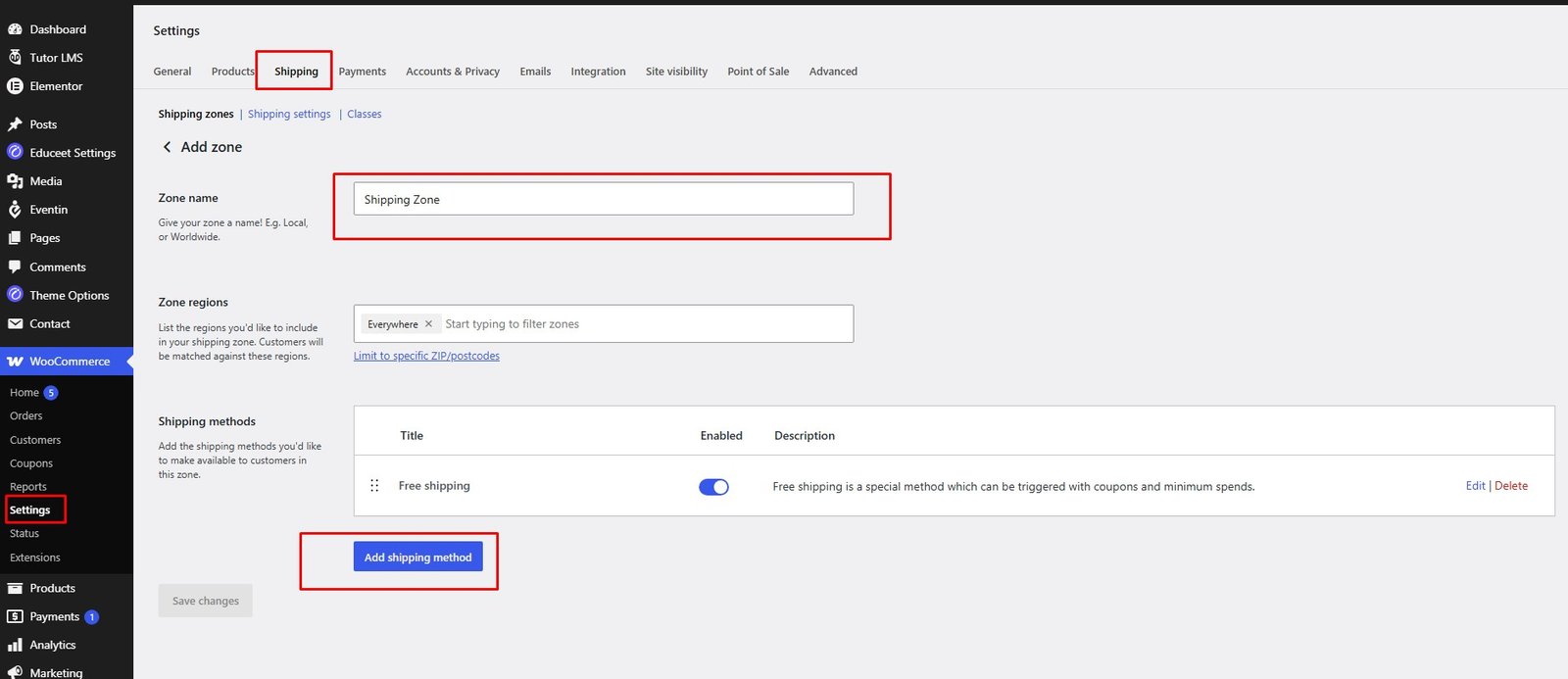Image resolution: width=1568 pixels, height=679 pixels.
Task: Click the Educeet Settings icon
Action: [x=15, y=153]
